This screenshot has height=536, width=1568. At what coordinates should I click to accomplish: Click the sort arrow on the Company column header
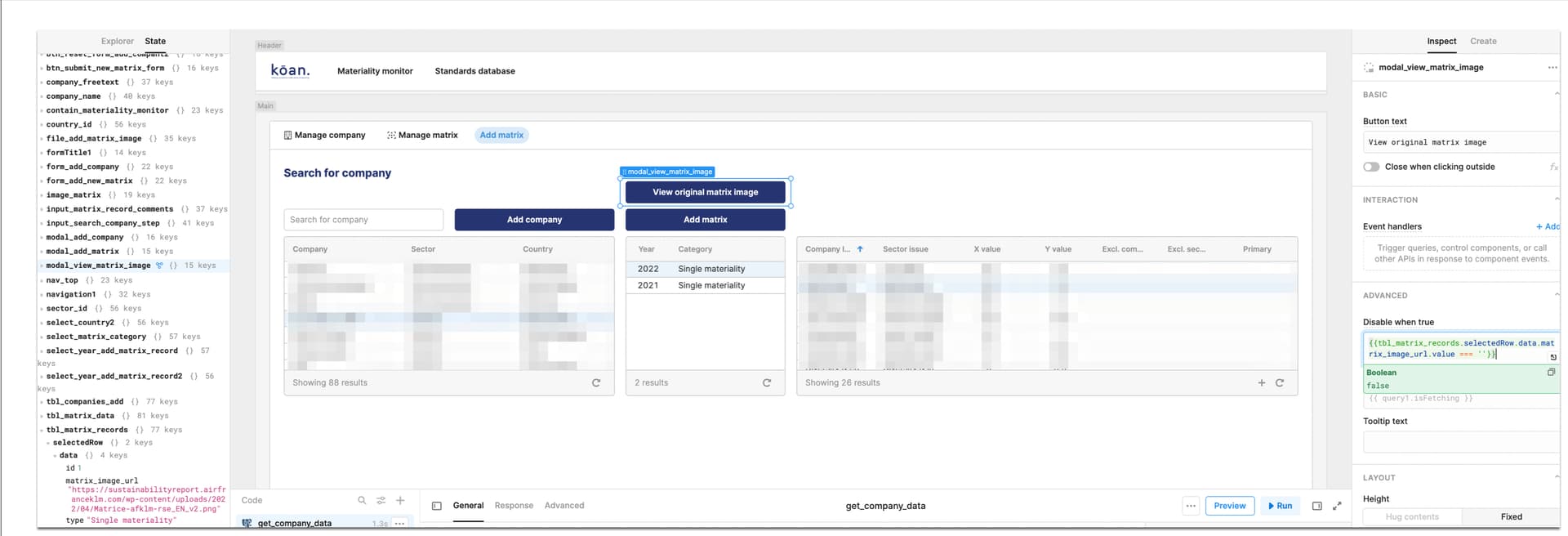(x=860, y=249)
